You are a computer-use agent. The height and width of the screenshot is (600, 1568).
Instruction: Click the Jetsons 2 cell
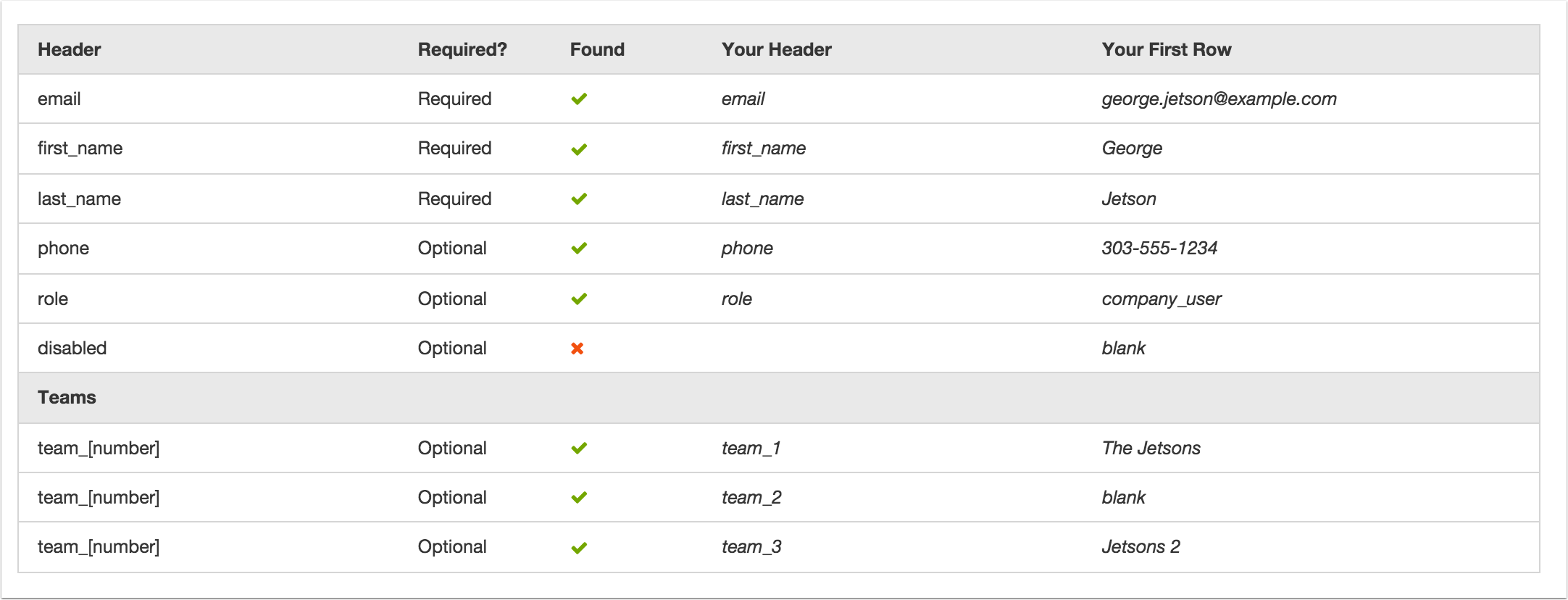(x=1141, y=547)
